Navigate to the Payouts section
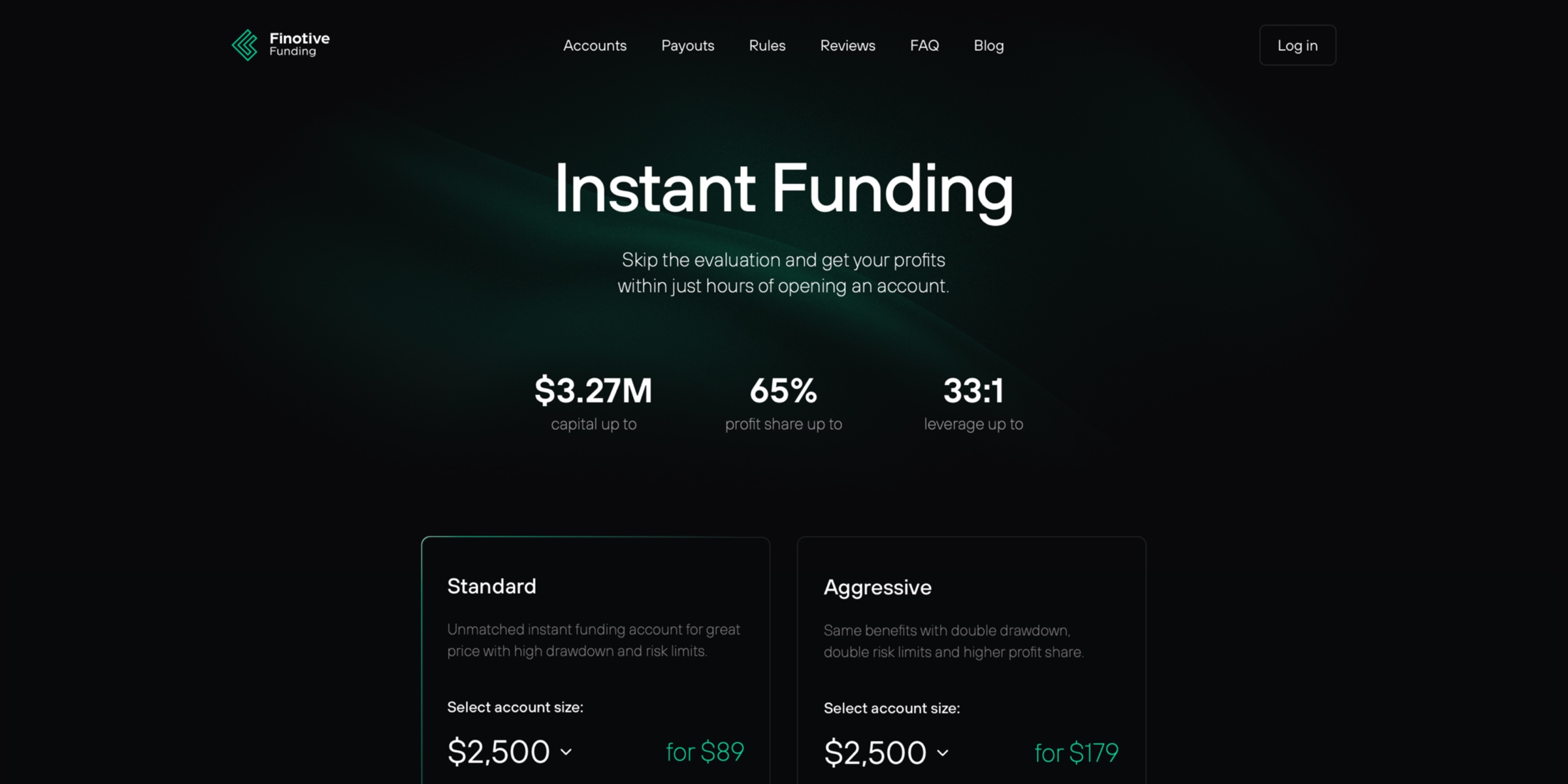This screenshot has width=1568, height=784. pos(687,45)
